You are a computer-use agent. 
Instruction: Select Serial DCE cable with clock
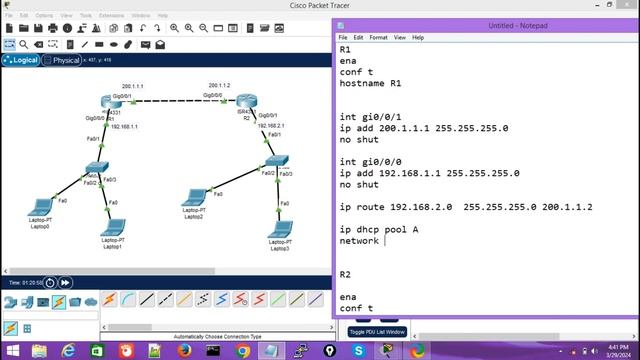pyautogui.click(x=240, y=300)
